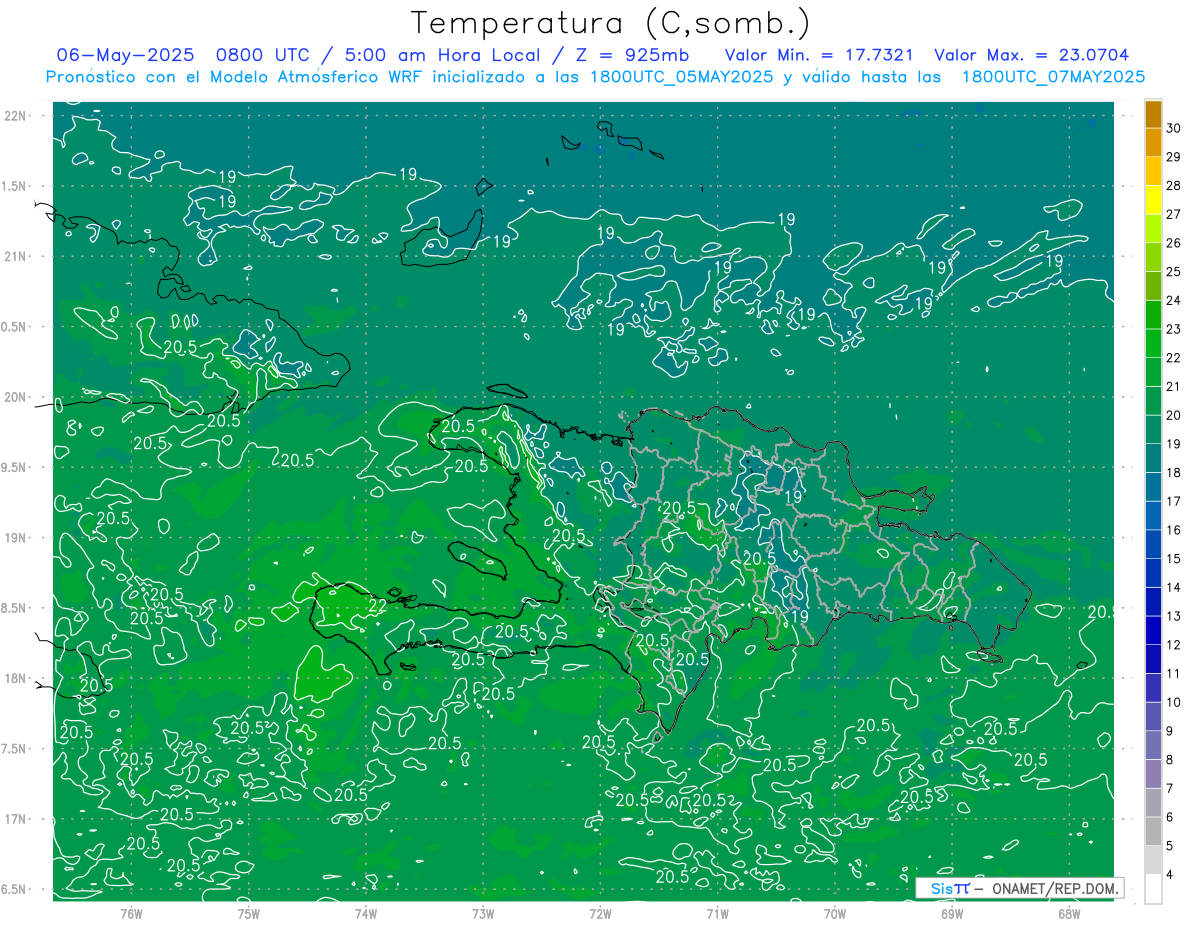The image size is (1200, 927).
Task: Click the yellow color bar segment between 27 and 28
Action: pos(1153,201)
